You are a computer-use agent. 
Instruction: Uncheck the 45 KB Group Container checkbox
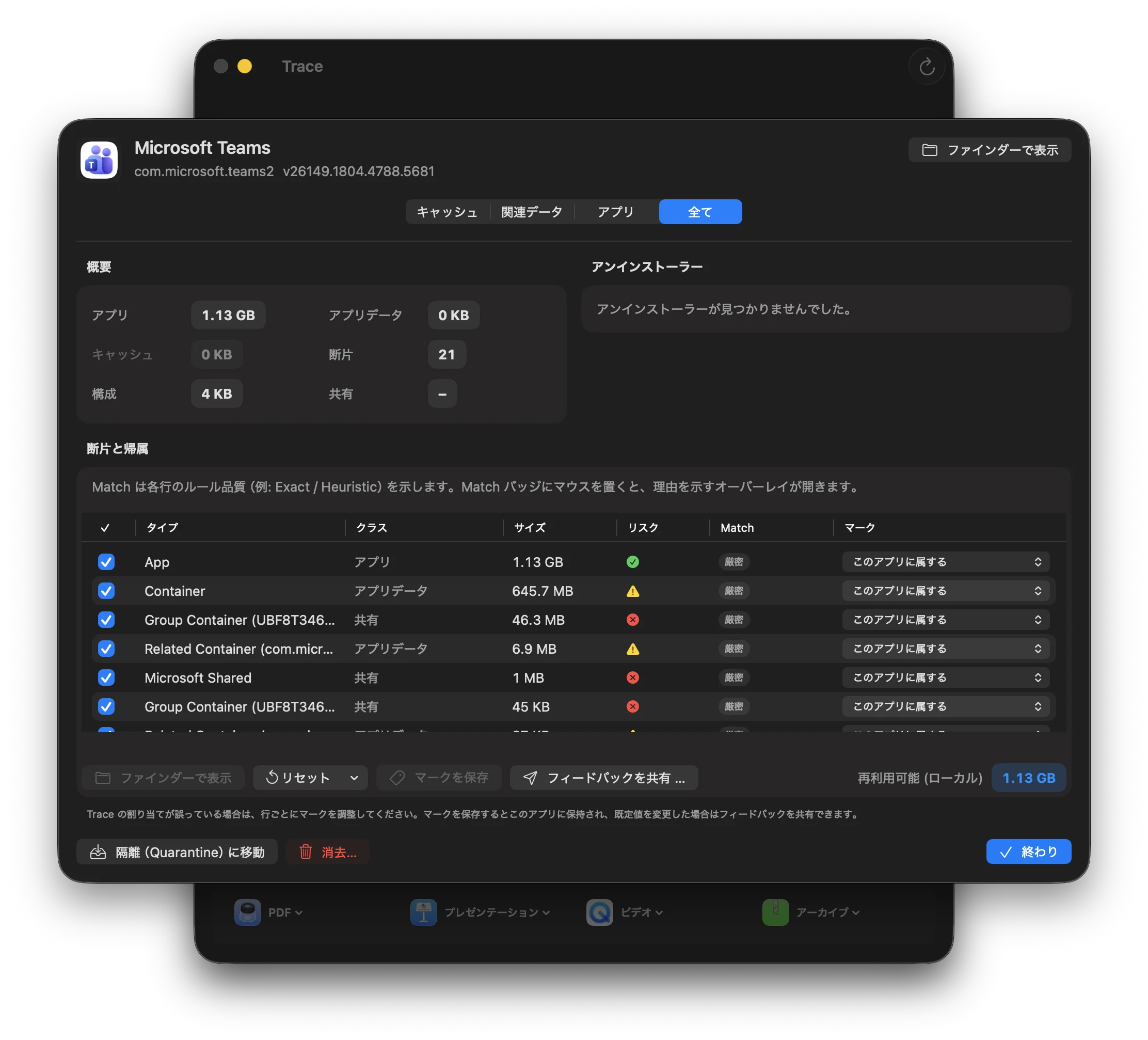[x=106, y=706]
